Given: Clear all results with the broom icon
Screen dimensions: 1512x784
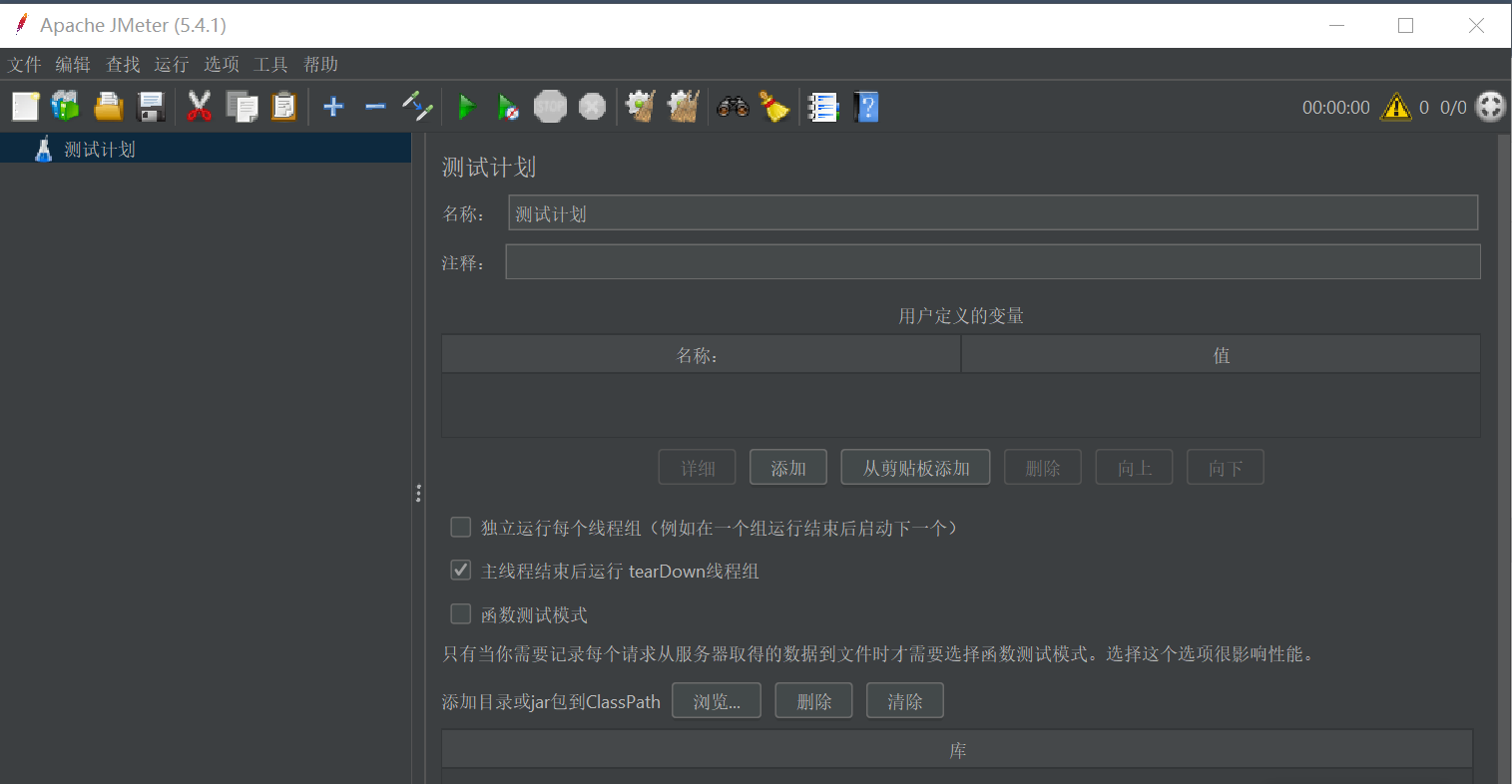Looking at the screenshot, I should (774, 107).
